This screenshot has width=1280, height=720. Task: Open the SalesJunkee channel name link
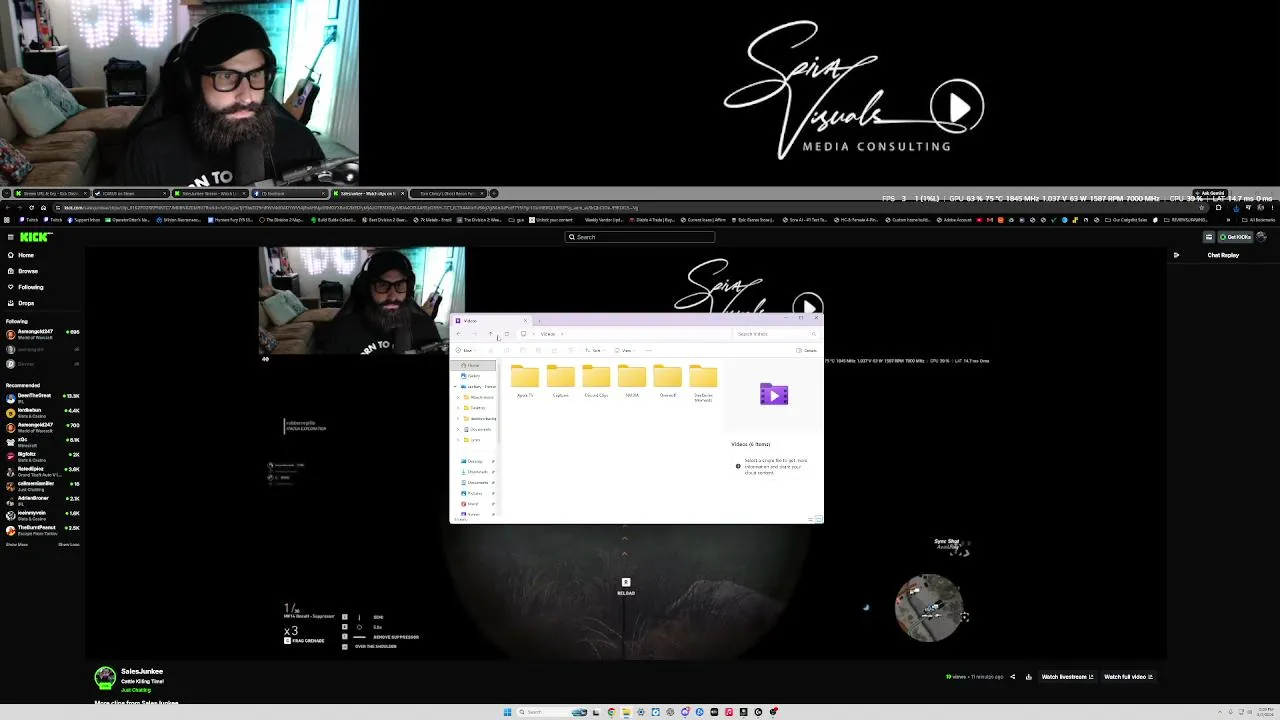tap(142, 672)
